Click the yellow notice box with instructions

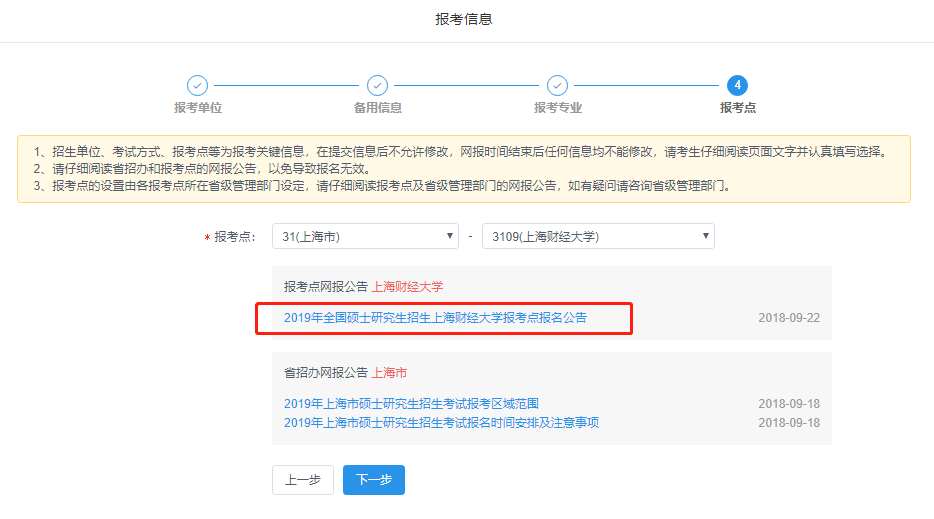[464, 169]
